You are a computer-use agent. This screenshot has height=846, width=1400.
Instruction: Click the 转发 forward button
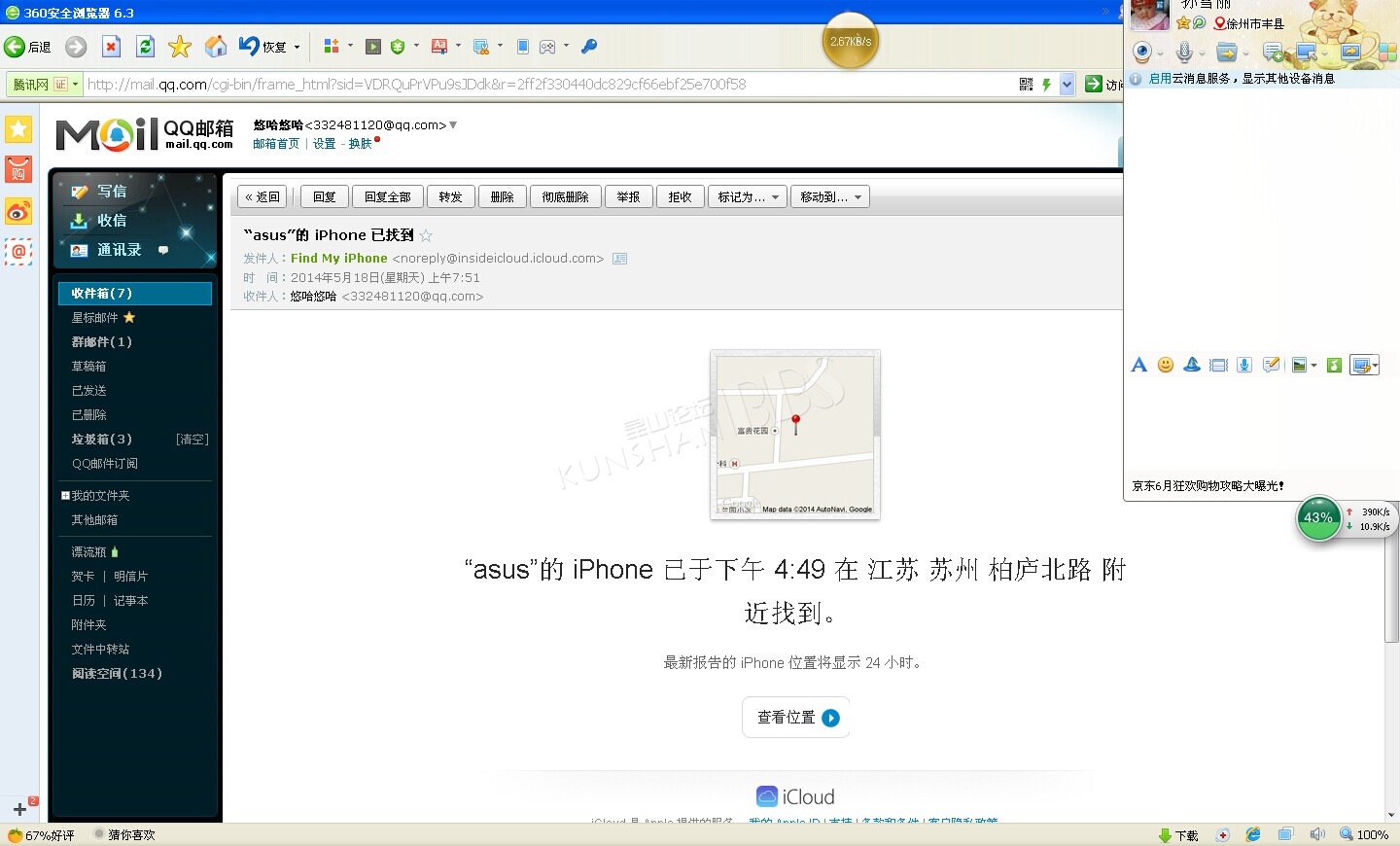[450, 196]
